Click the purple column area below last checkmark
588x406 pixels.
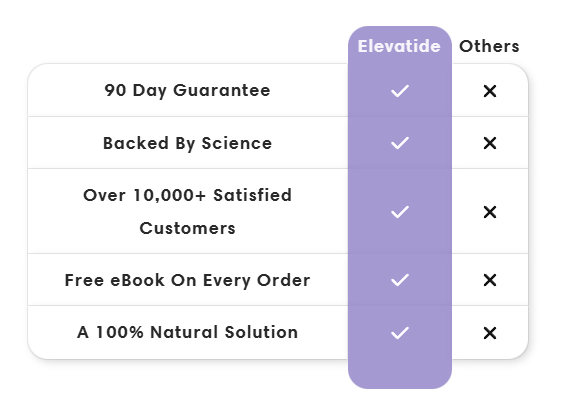pos(400,366)
